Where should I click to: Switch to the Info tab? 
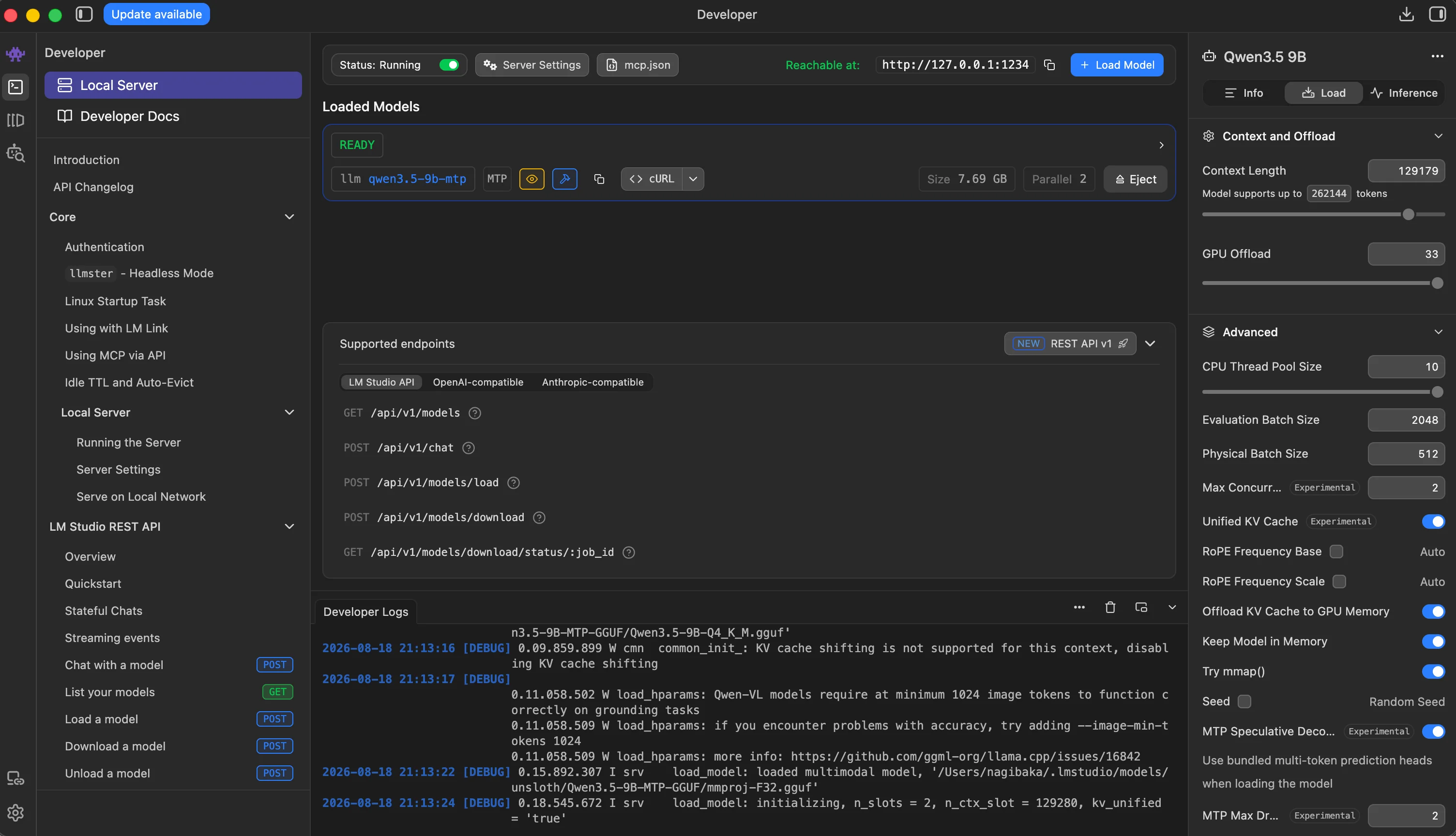pyautogui.click(x=1244, y=93)
